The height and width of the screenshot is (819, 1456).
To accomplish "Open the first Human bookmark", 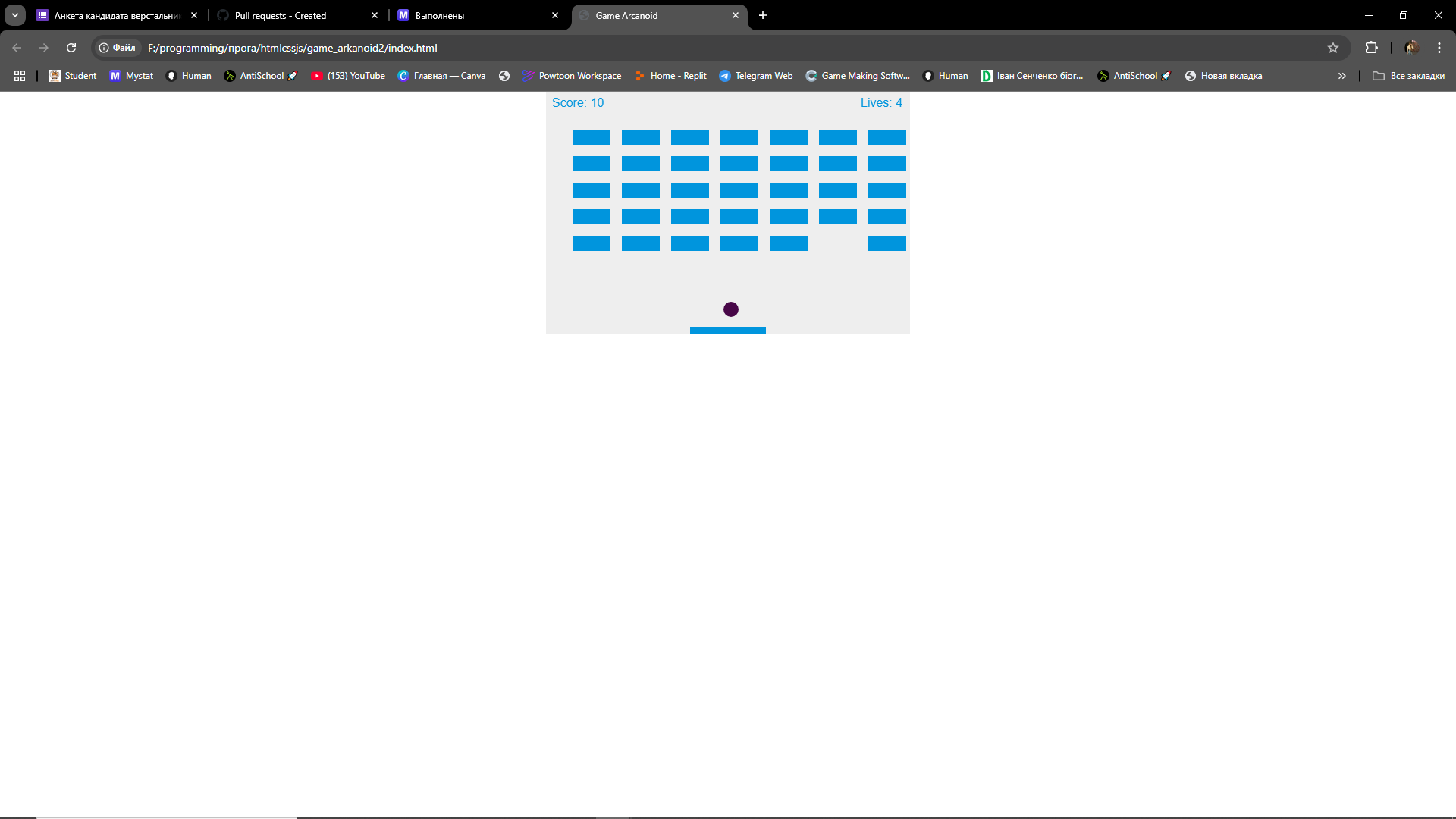I will (x=189, y=76).
